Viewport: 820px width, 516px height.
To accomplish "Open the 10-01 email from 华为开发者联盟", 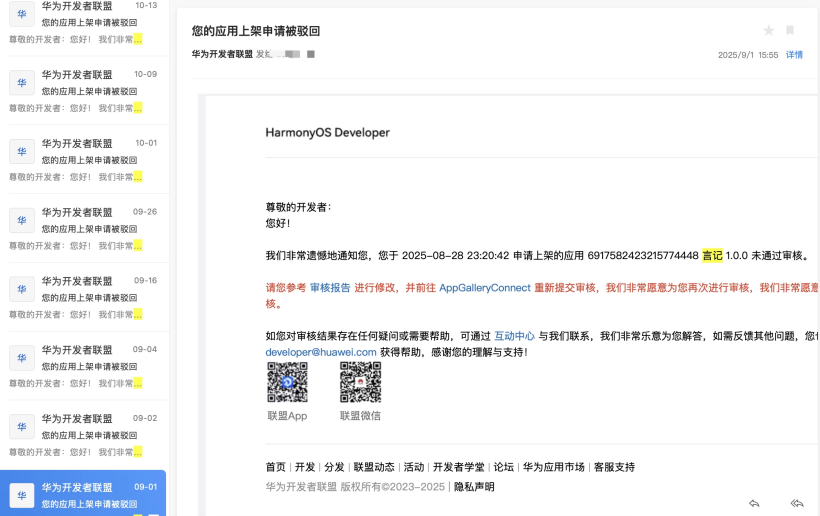I will point(84,159).
